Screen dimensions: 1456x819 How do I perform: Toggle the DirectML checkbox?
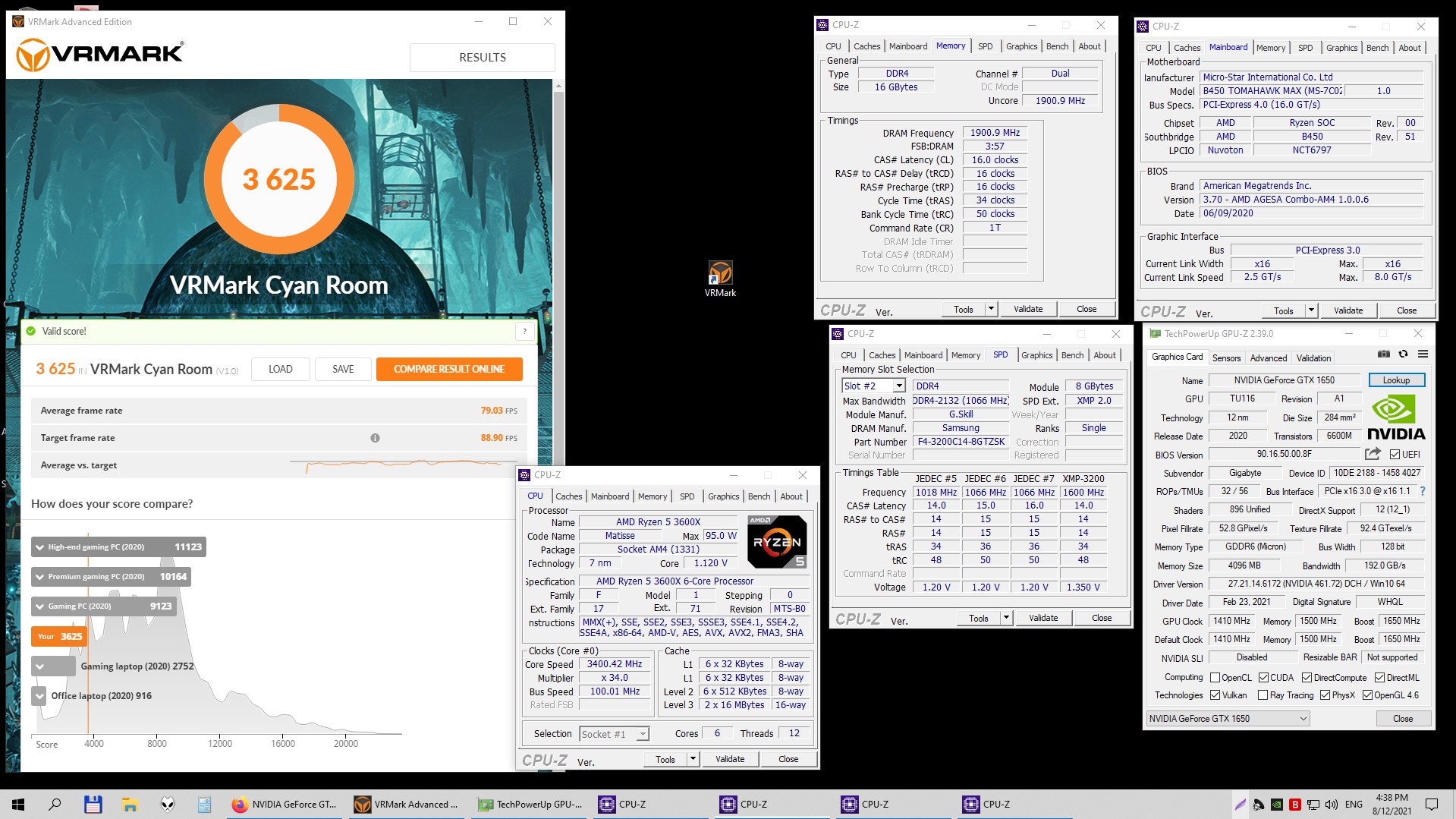click(x=1379, y=678)
